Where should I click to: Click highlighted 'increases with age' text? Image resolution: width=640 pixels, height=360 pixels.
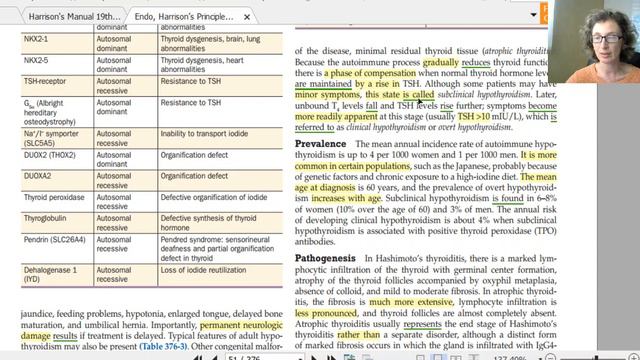[346, 199]
